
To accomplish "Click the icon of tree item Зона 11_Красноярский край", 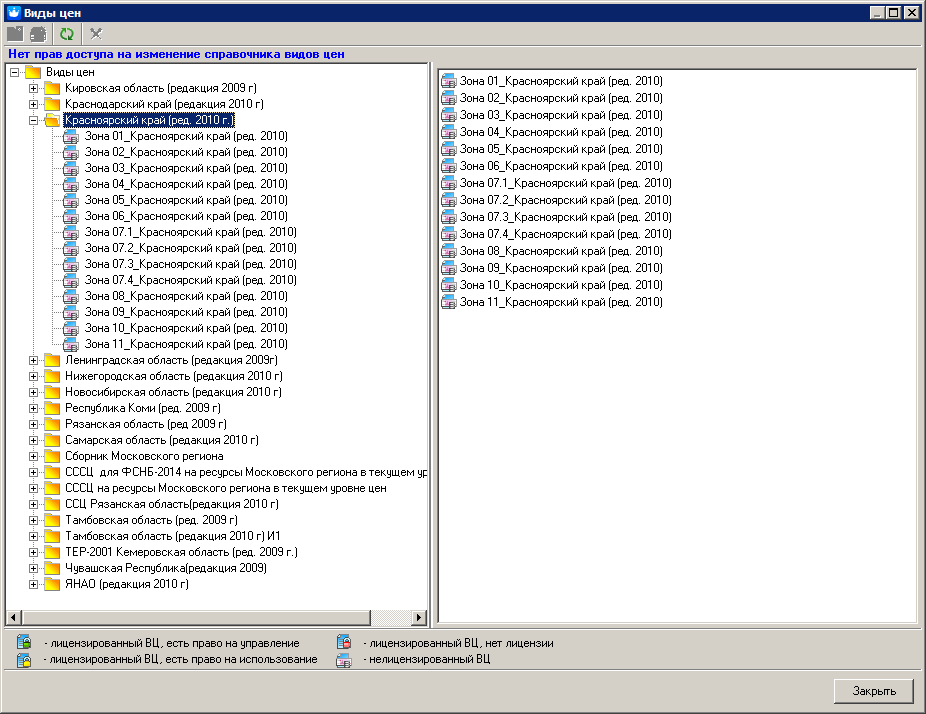I will (x=71, y=344).
